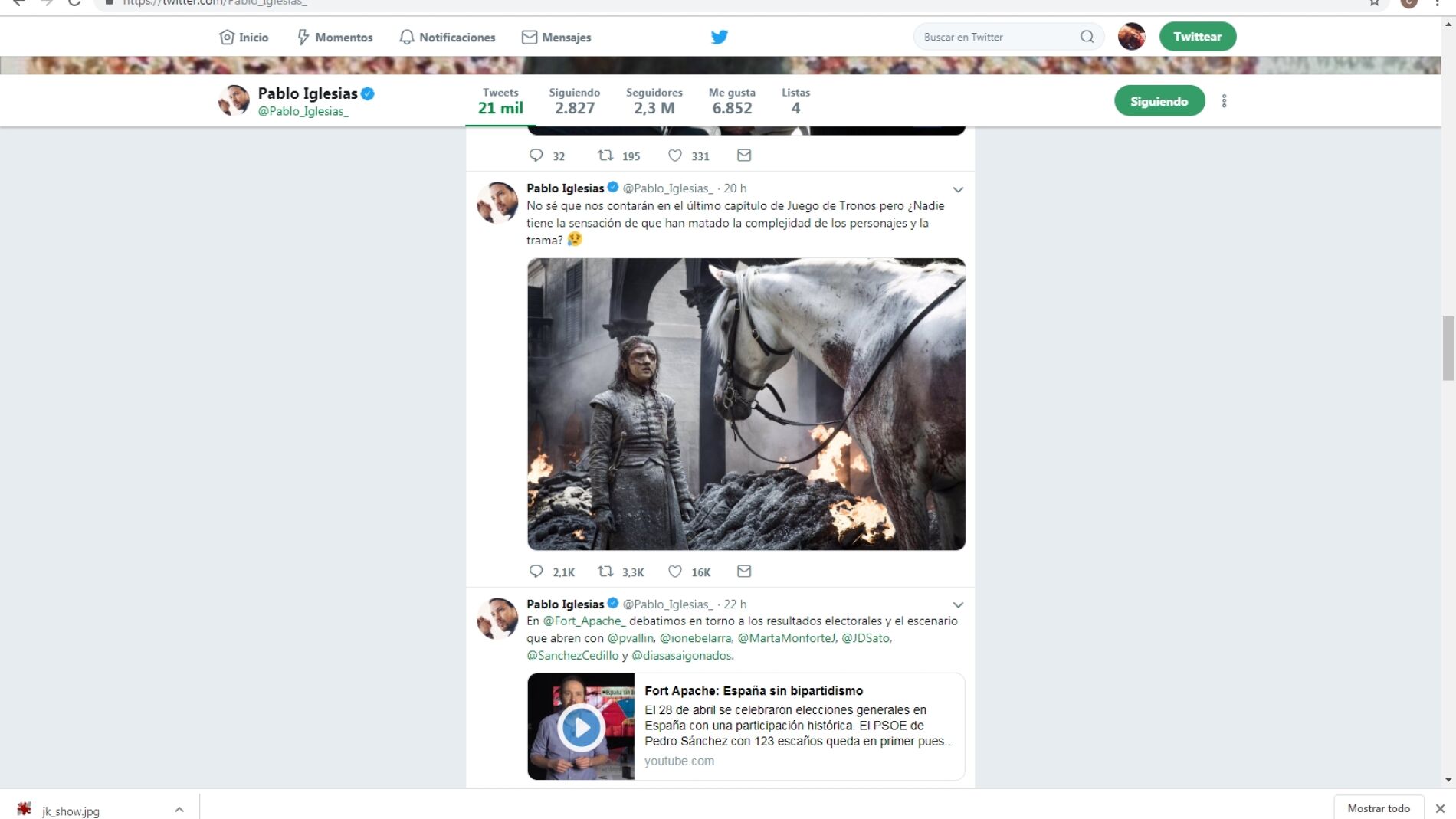Image resolution: width=1456 pixels, height=819 pixels.
Task: Retweet the tweet with 195 retweets
Action: 605,156
